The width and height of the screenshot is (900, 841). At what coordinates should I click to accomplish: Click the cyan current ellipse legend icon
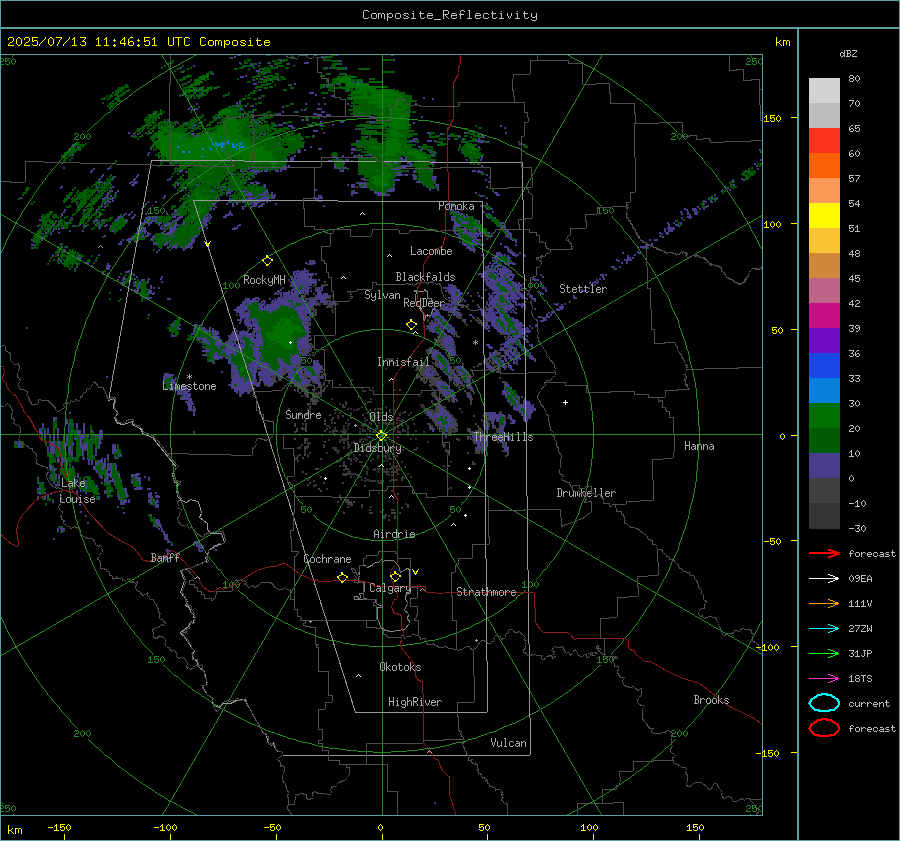pos(824,703)
